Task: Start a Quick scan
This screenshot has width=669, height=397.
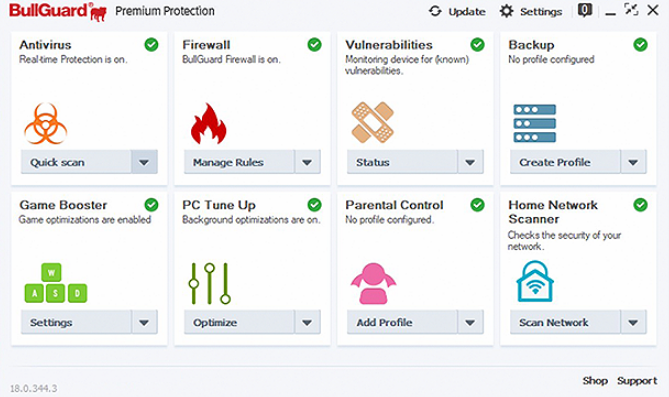Action: coord(76,162)
